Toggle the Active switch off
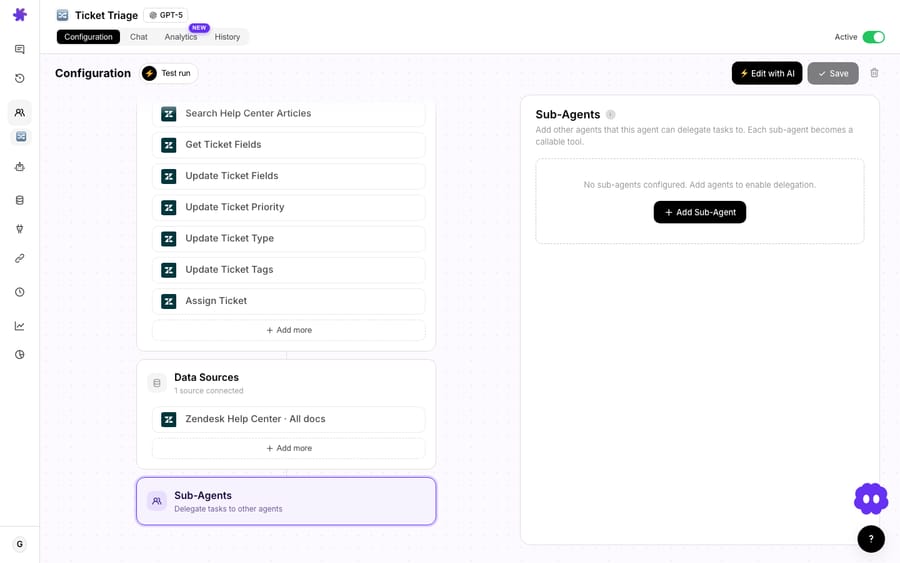The width and height of the screenshot is (900, 563). tap(874, 37)
